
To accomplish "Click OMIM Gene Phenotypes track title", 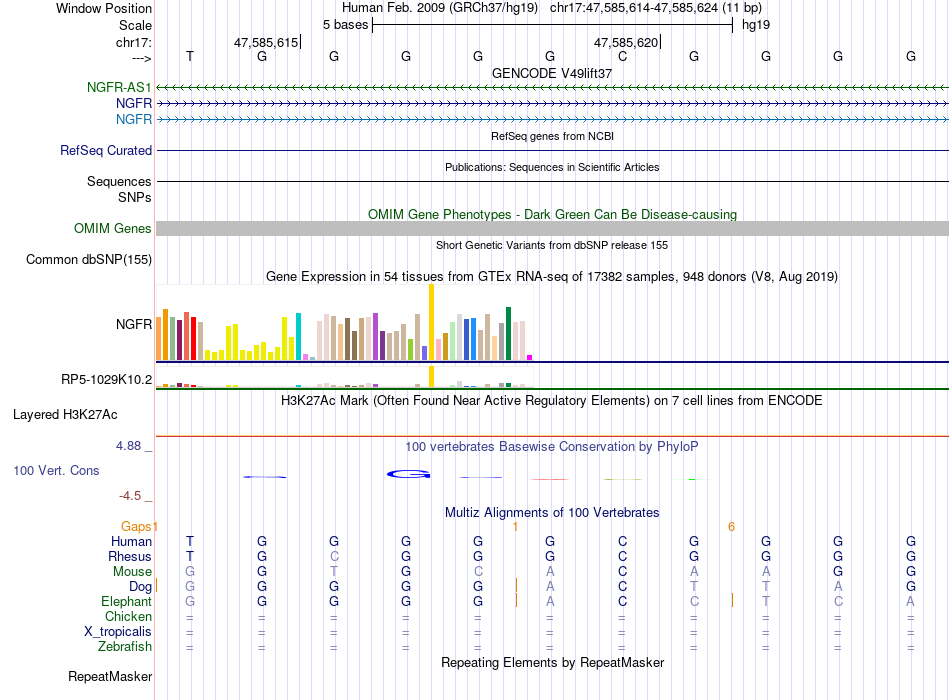I will [553, 215].
